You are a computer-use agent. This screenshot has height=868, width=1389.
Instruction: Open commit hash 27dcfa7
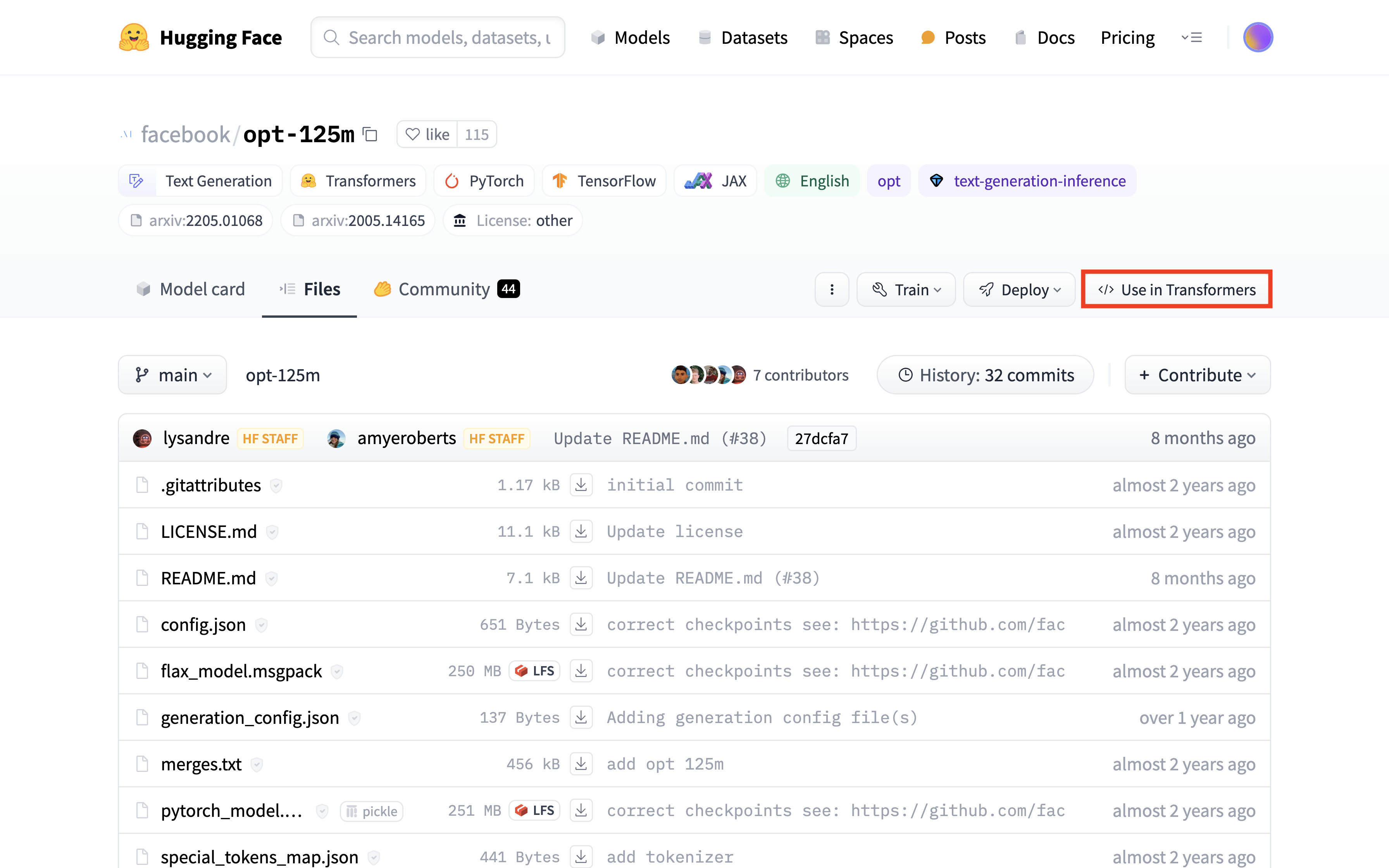coord(821,439)
